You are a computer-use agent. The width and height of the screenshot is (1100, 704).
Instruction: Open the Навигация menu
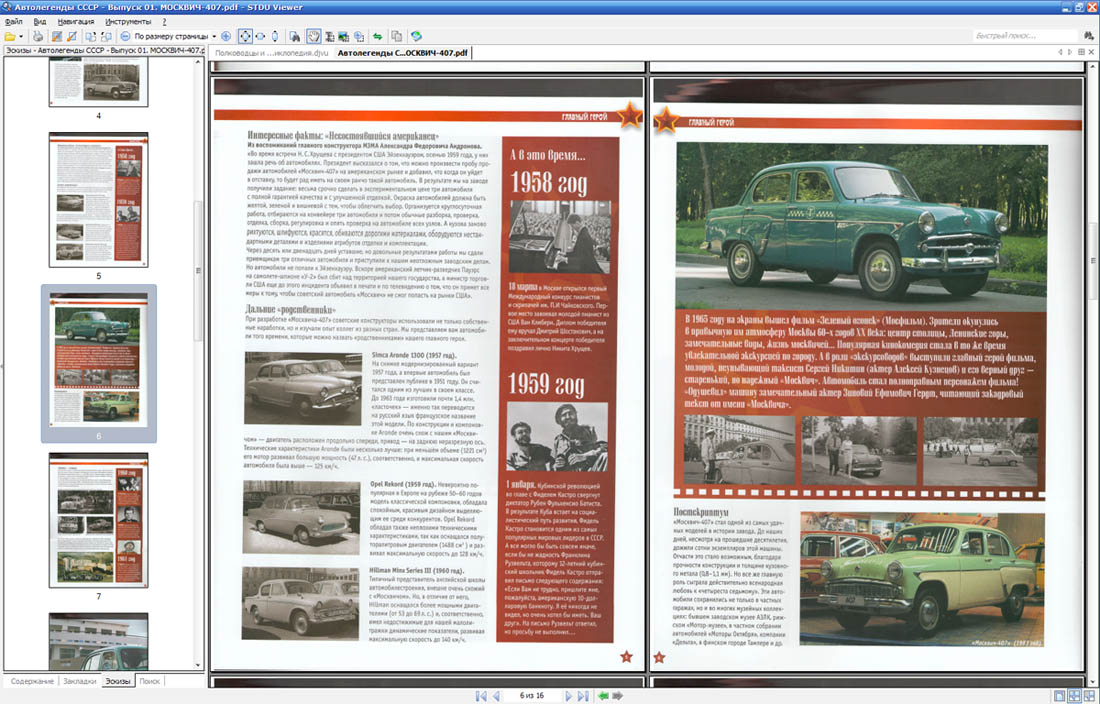pos(76,20)
